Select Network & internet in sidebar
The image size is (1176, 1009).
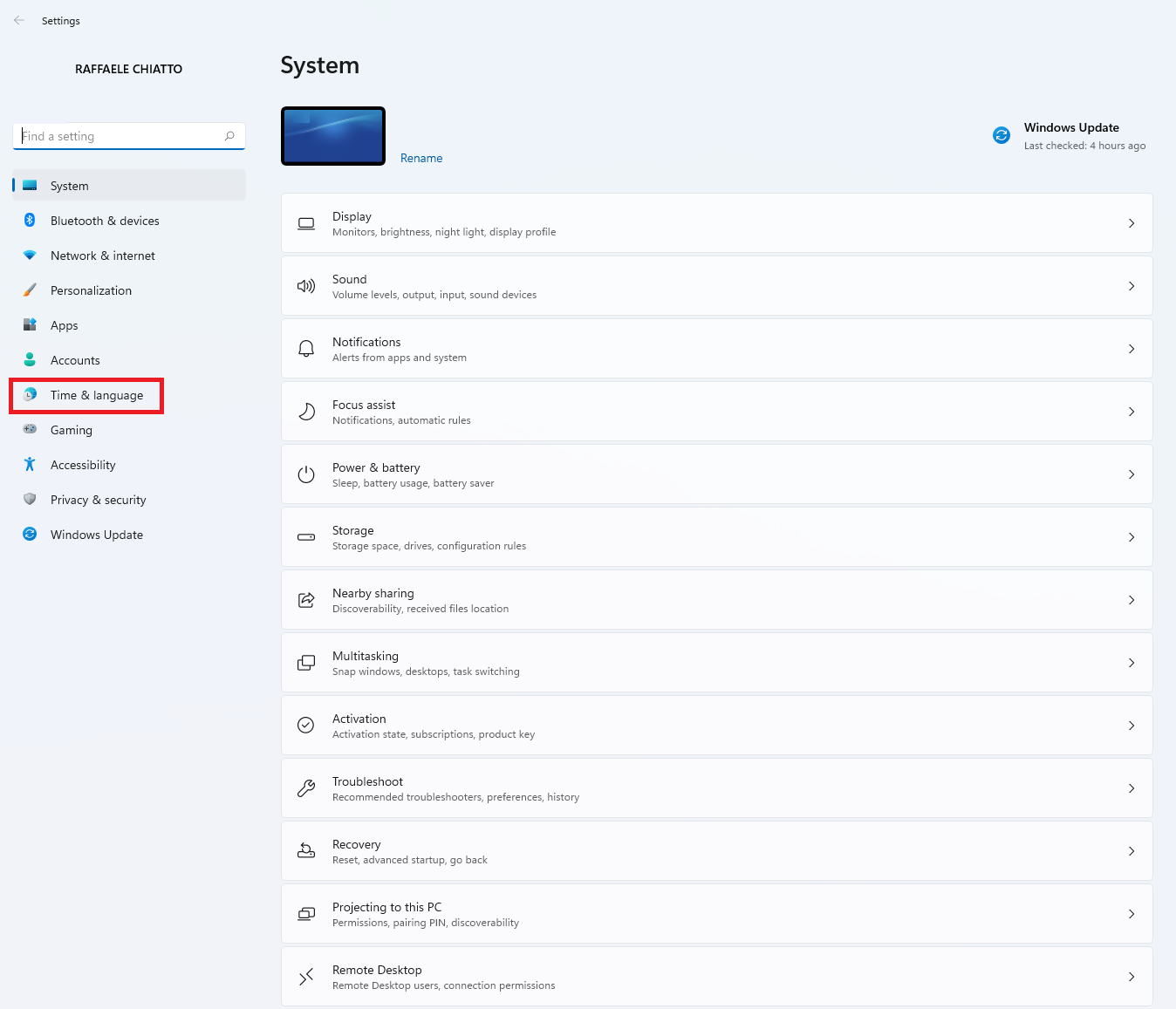[129, 256]
